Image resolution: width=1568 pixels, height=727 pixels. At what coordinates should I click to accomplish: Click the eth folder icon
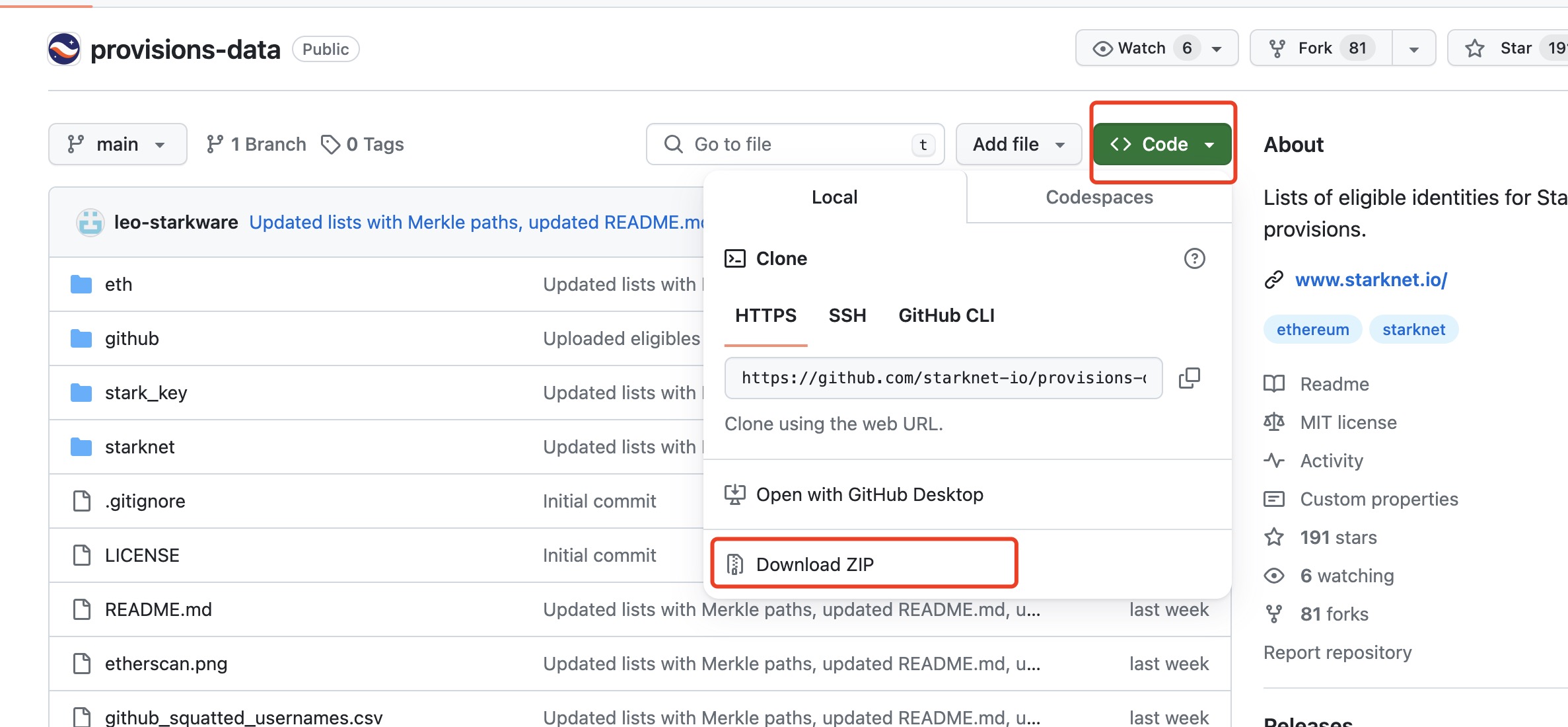(x=81, y=285)
